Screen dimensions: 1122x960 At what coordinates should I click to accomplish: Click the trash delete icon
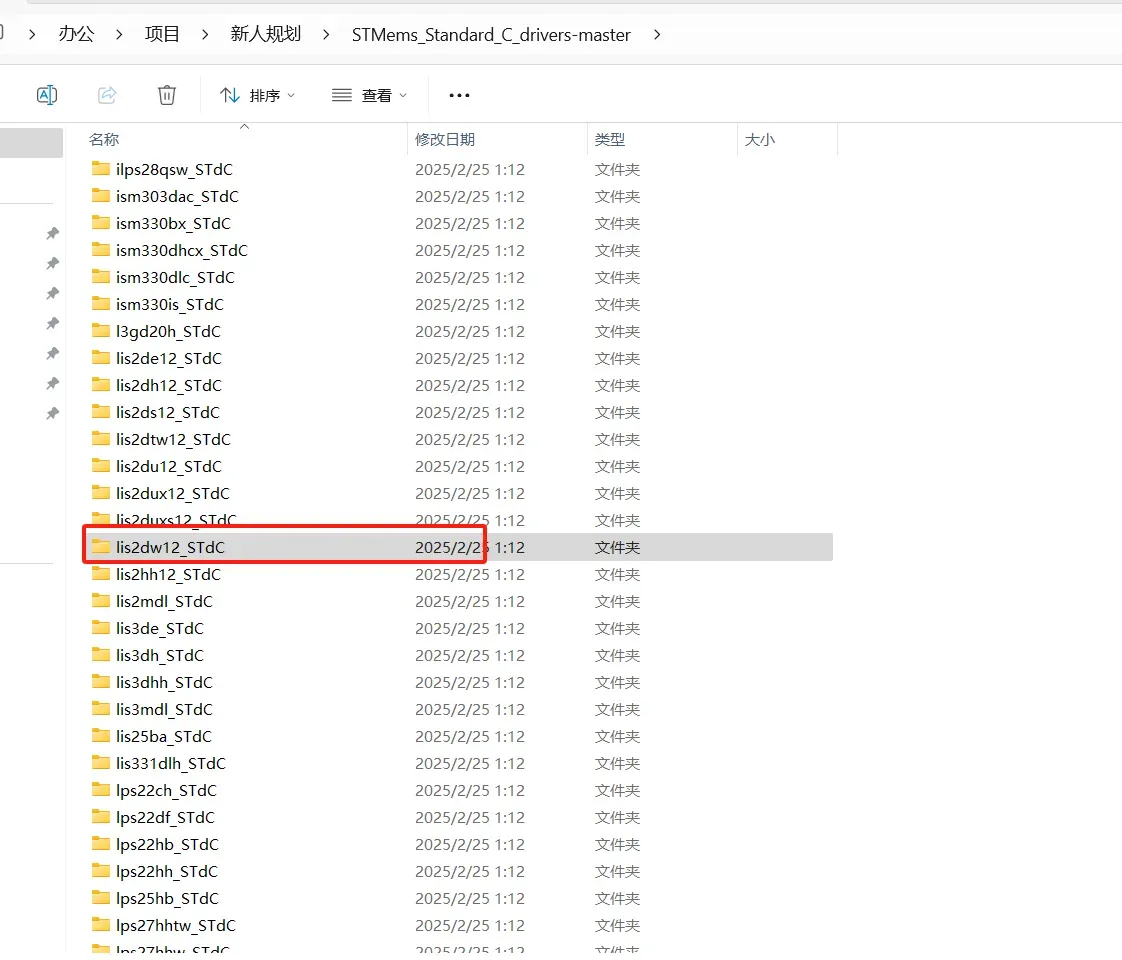pyautogui.click(x=167, y=95)
